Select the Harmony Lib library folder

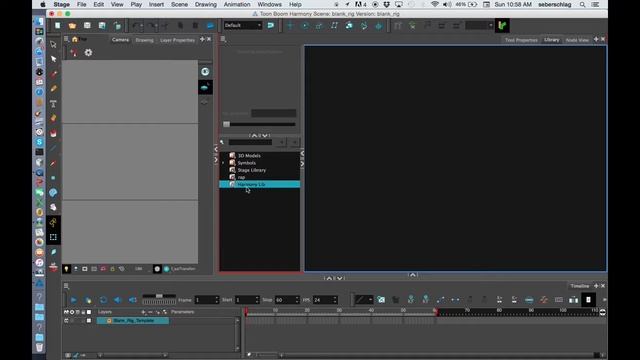pyautogui.click(x=260, y=184)
